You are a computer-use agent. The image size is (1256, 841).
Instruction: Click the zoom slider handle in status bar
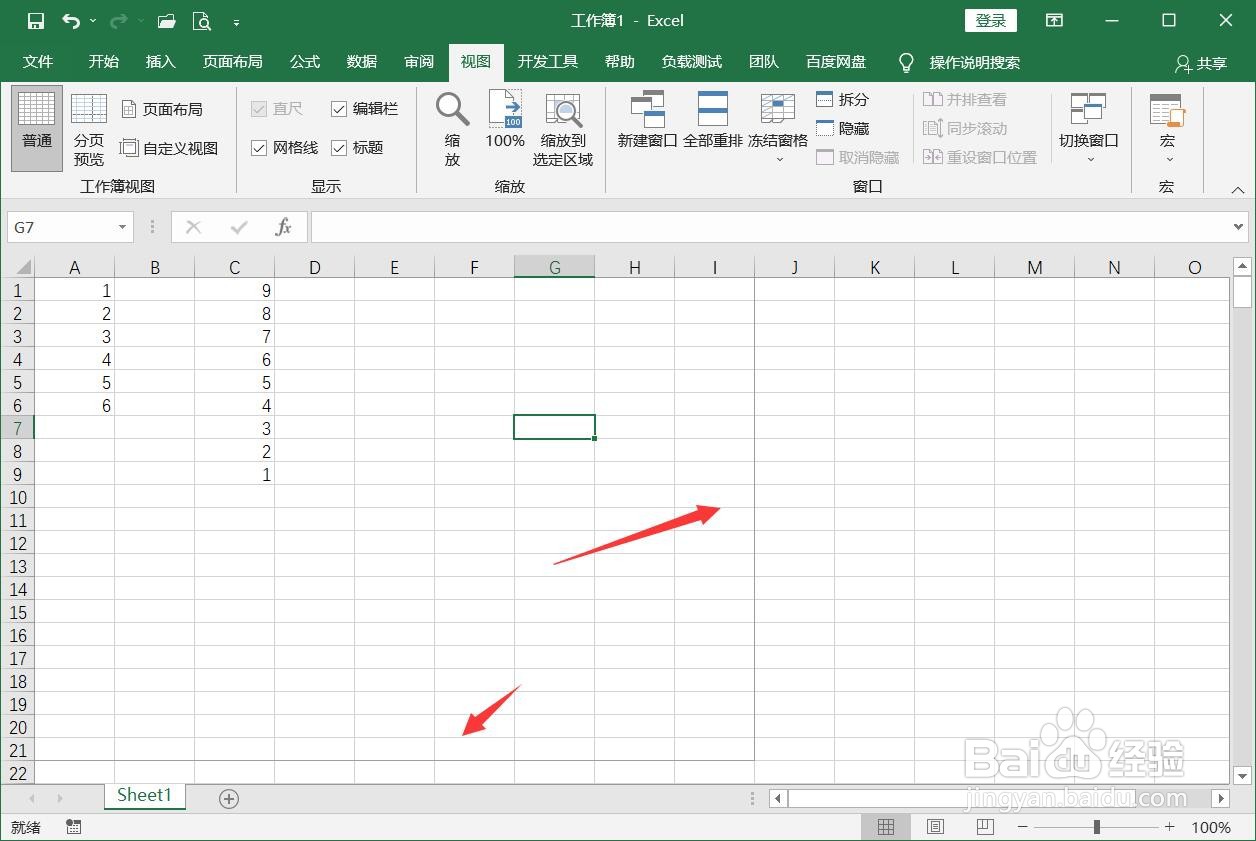tap(1097, 827)
